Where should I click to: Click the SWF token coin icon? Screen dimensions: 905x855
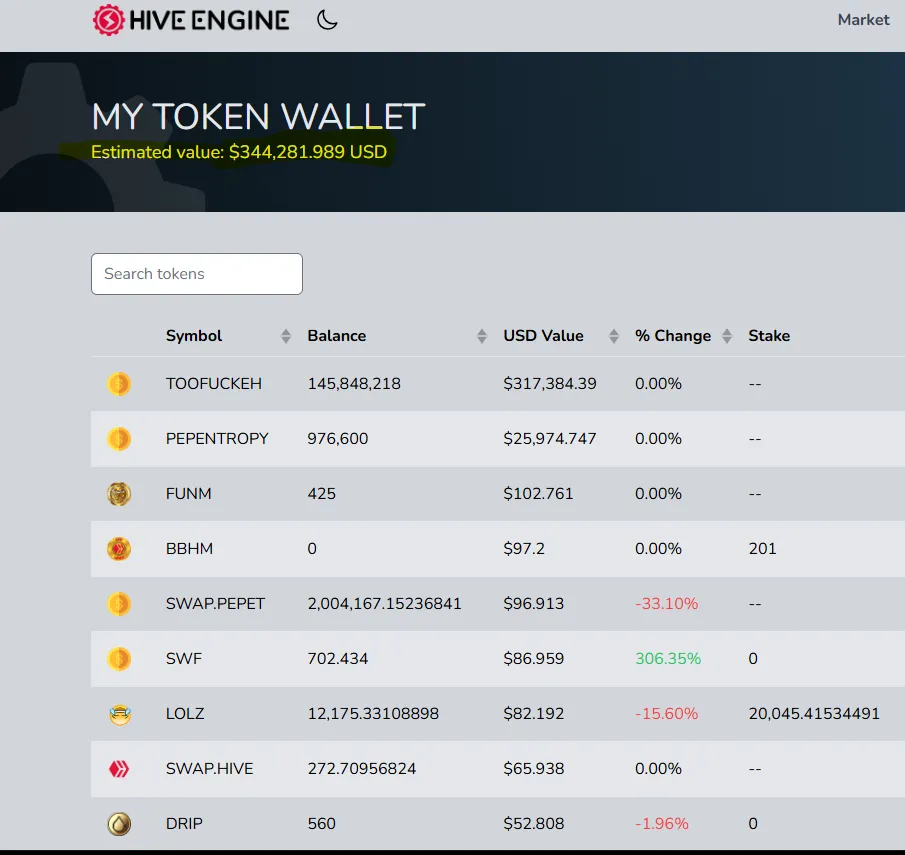[x=119, y=659]
